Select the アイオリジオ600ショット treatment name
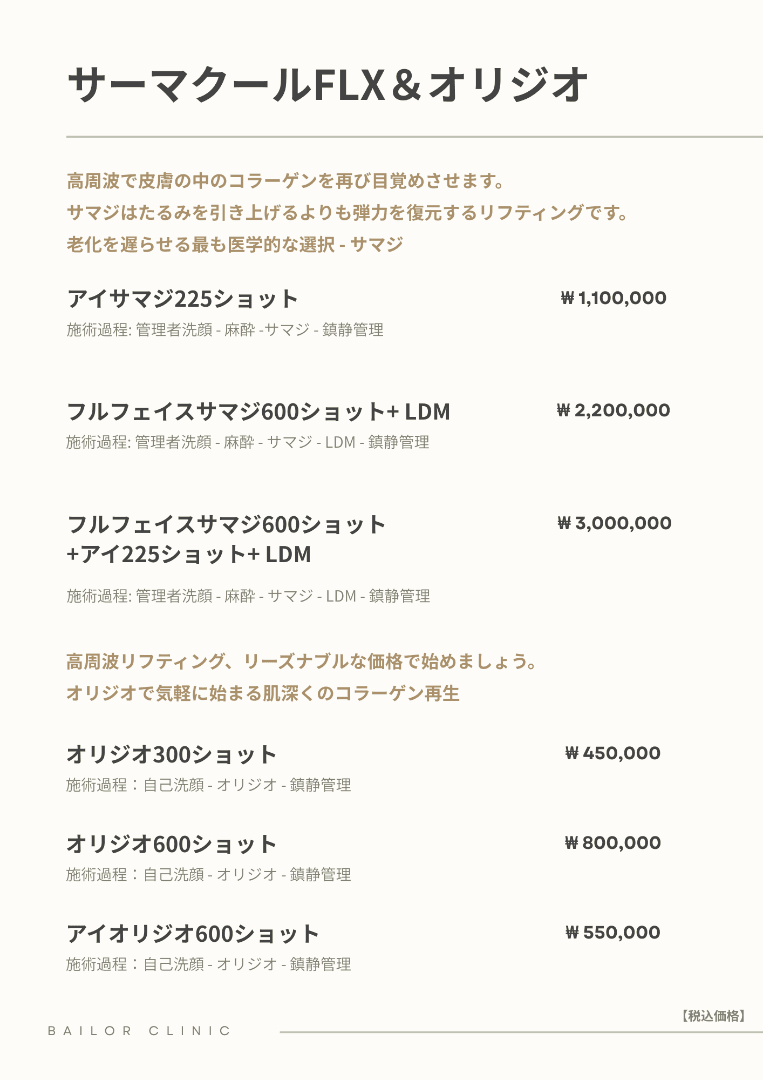The image size is (763, 1080). pos(193,934)
